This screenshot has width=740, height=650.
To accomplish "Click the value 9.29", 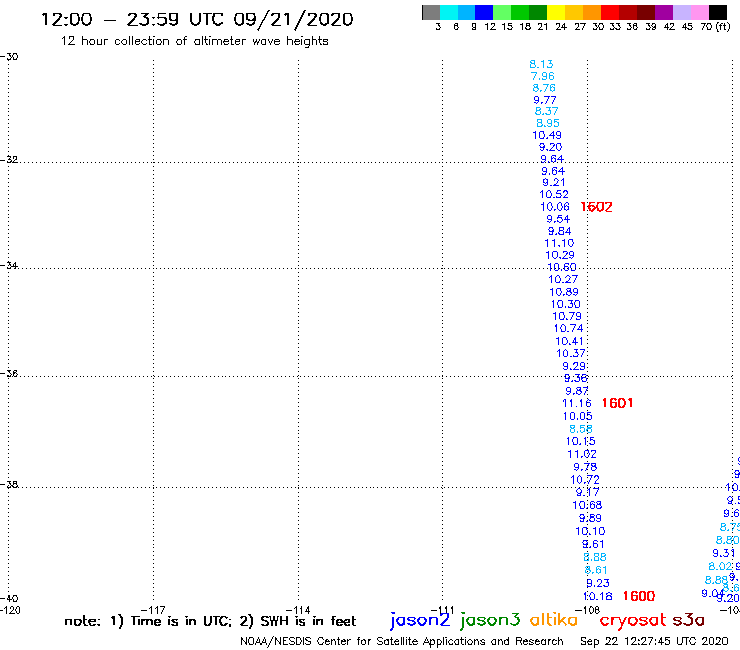I will 574,366.
